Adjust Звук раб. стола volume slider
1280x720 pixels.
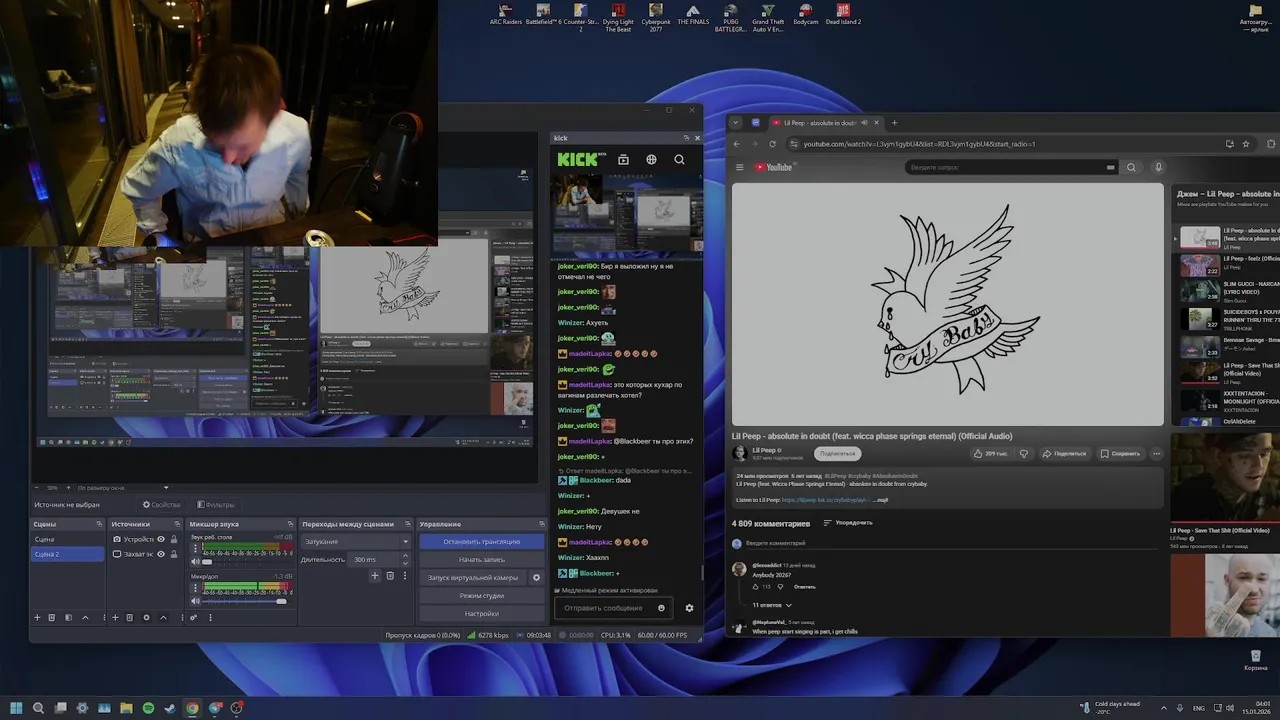[x=247, y=562]
